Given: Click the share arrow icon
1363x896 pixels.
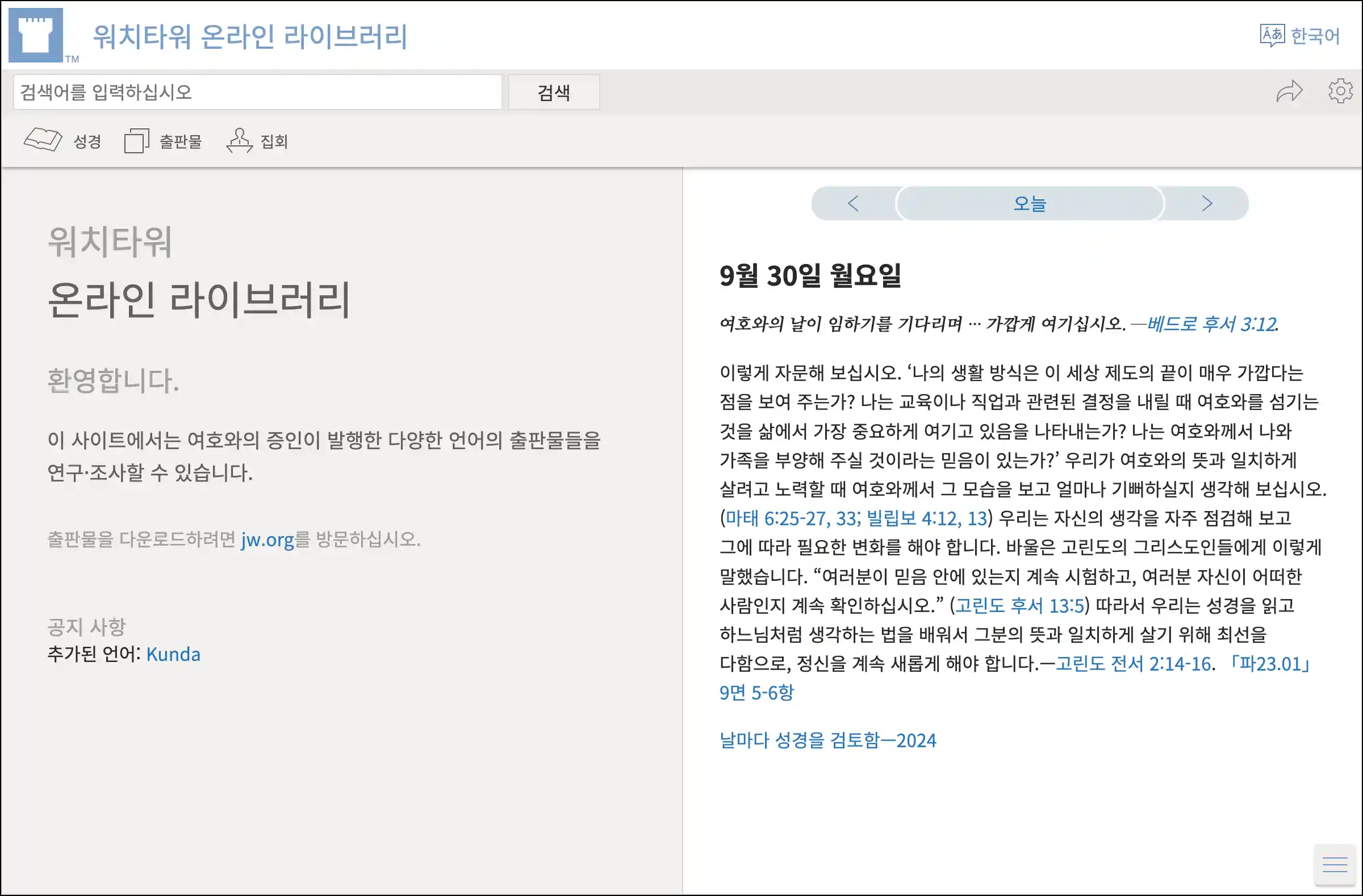Looking at the screenshot, I should (x=1289, y=91).
